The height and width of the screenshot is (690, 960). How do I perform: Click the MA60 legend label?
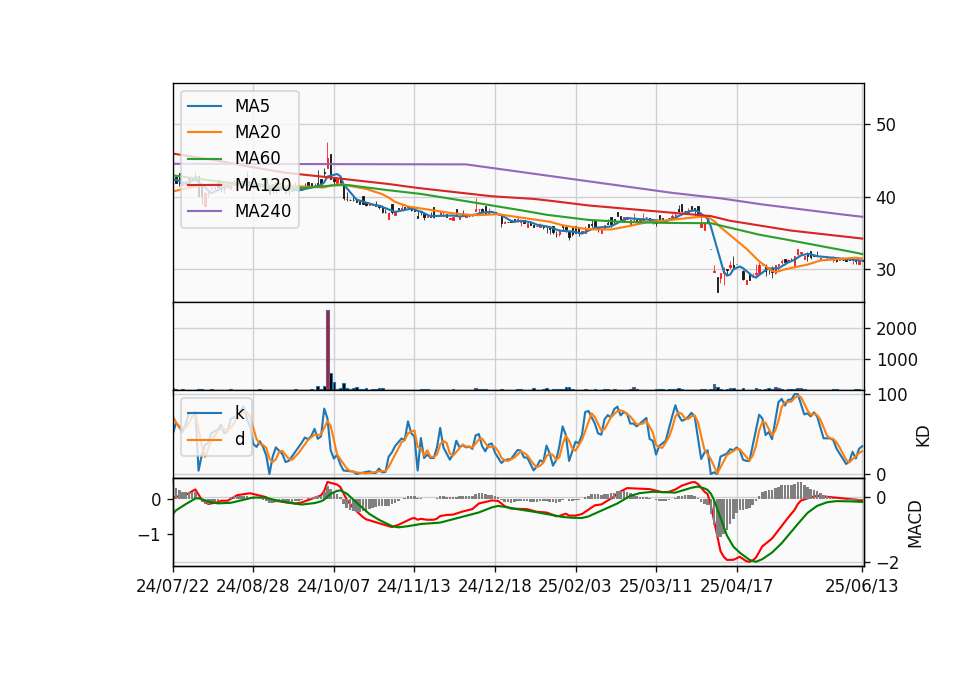point(257,159)
